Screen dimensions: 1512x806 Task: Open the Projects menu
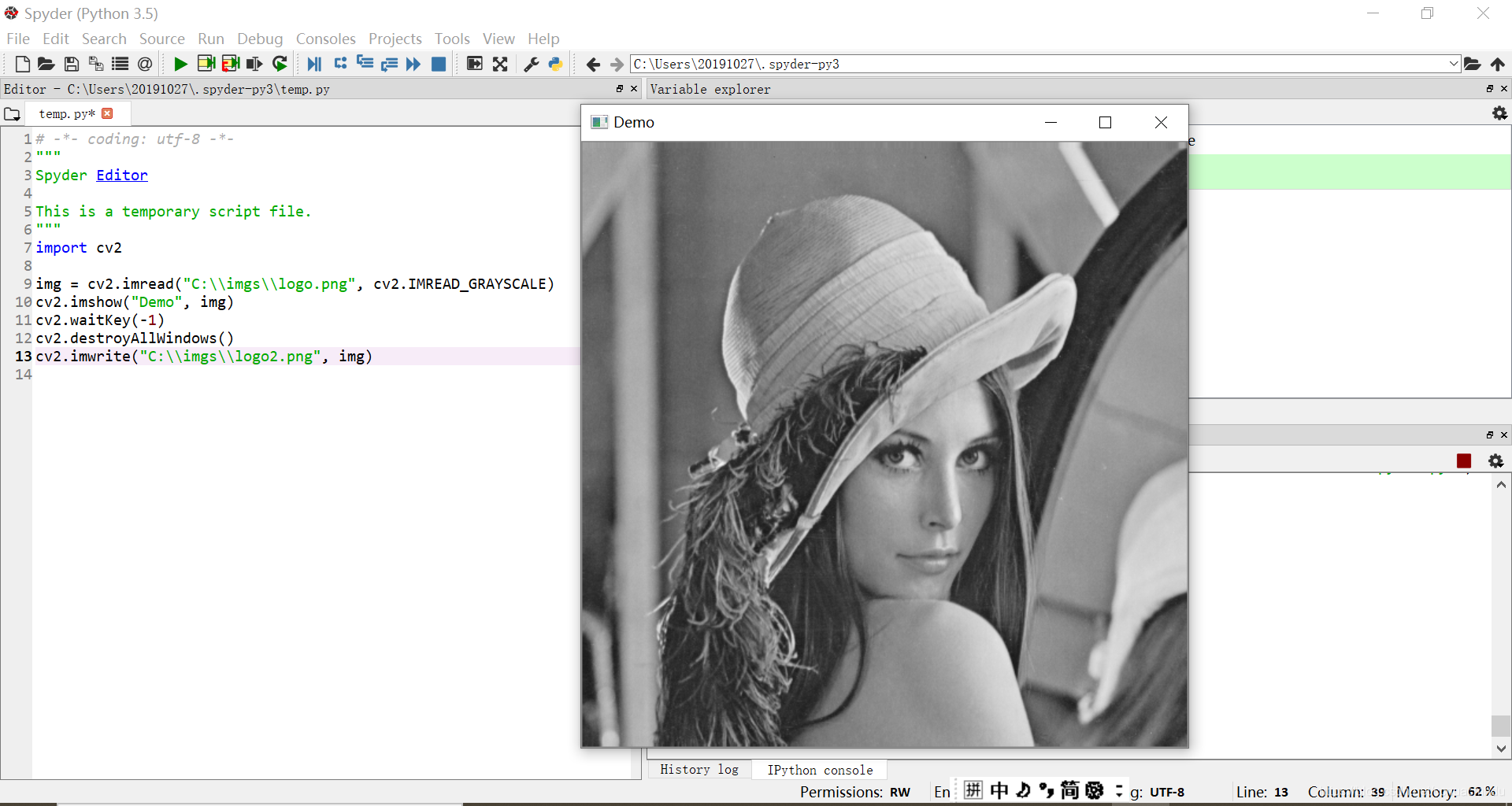click(x=395, y=39)
